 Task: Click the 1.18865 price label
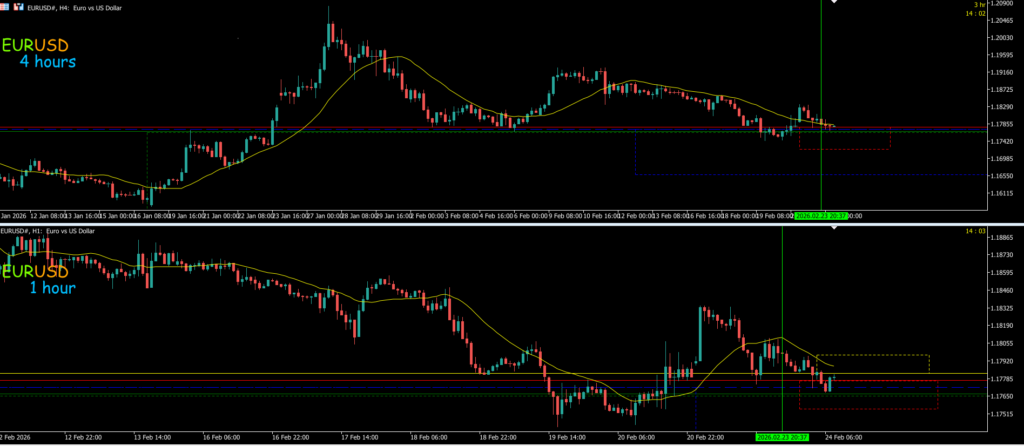pyautogui.click(x=1002, y=238)
